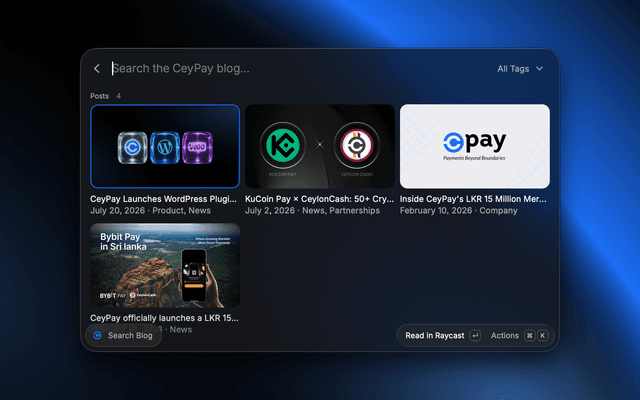Click the Command key icon next to Actions

coord(529,336)
